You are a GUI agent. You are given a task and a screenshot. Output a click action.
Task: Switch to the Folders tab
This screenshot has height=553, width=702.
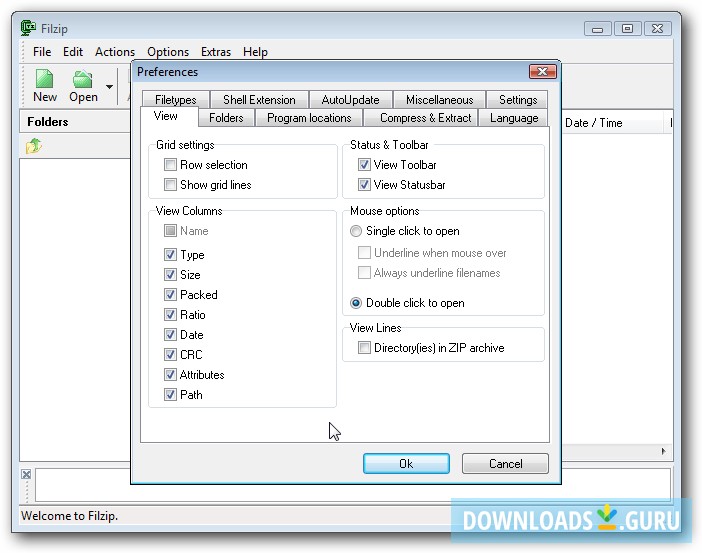[226, 118]
